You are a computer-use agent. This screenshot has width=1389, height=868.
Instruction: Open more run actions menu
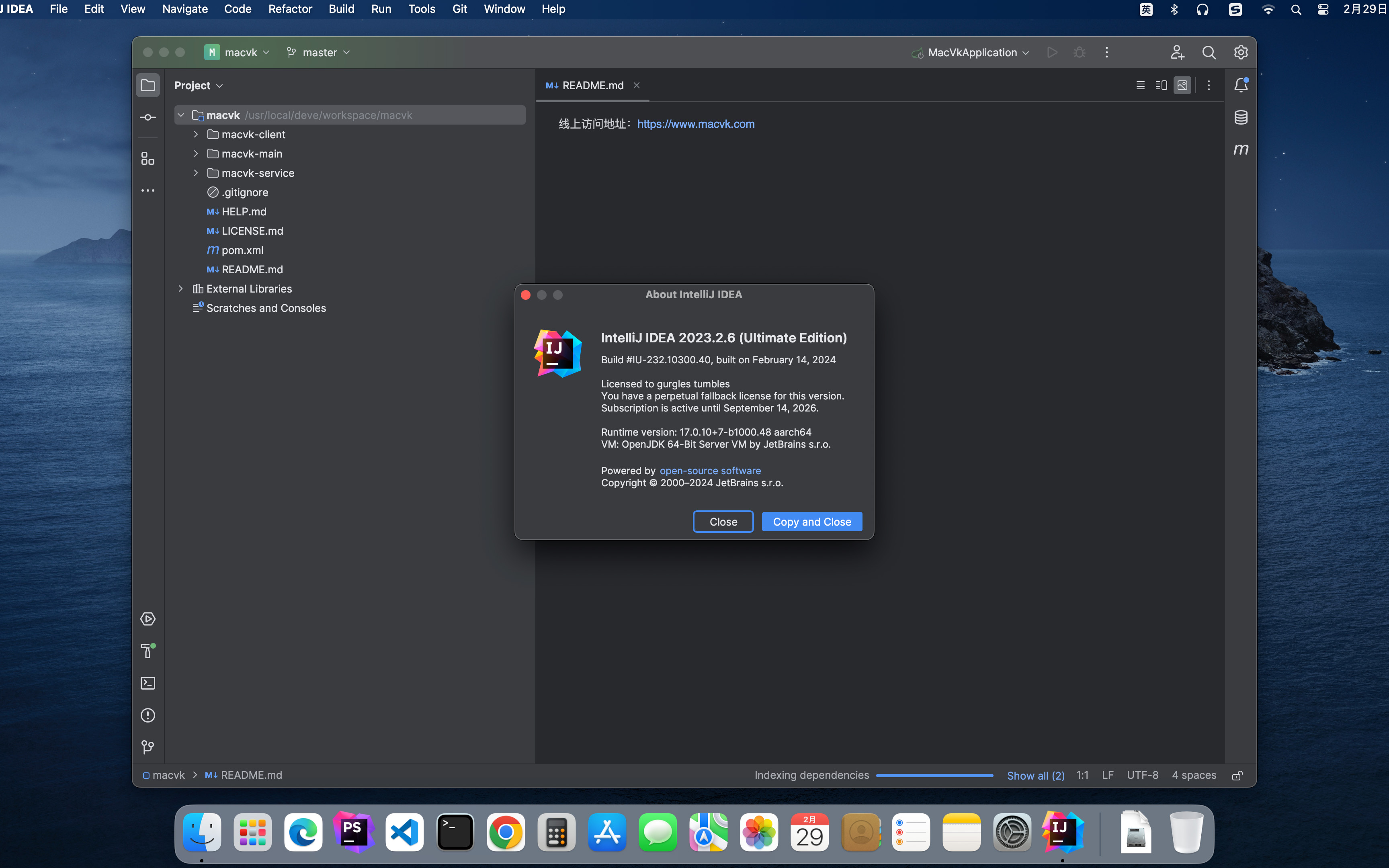(x=1107, y=53)
